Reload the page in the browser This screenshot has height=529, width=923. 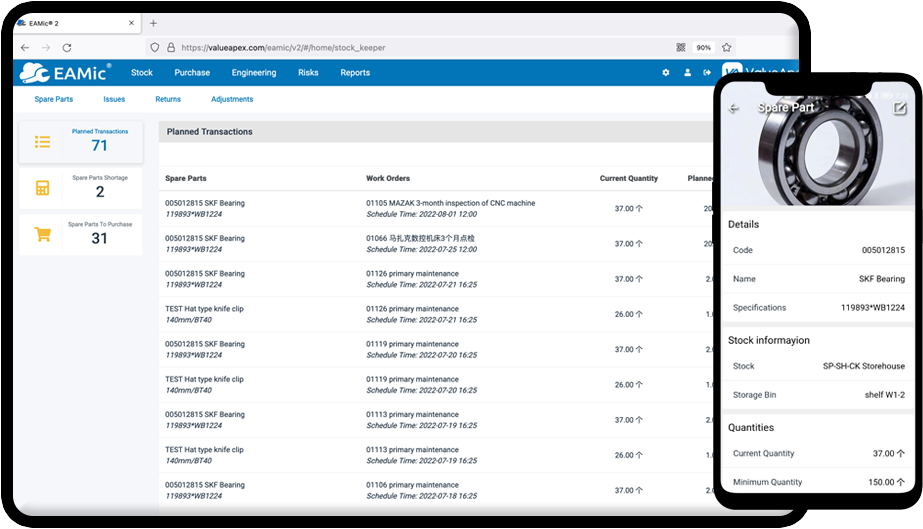pyautogui.click(x=67, y=47)
